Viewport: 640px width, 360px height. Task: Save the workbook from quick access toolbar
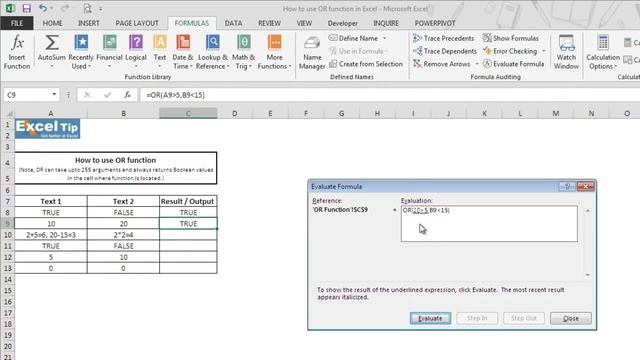click(x=27, y=8)
